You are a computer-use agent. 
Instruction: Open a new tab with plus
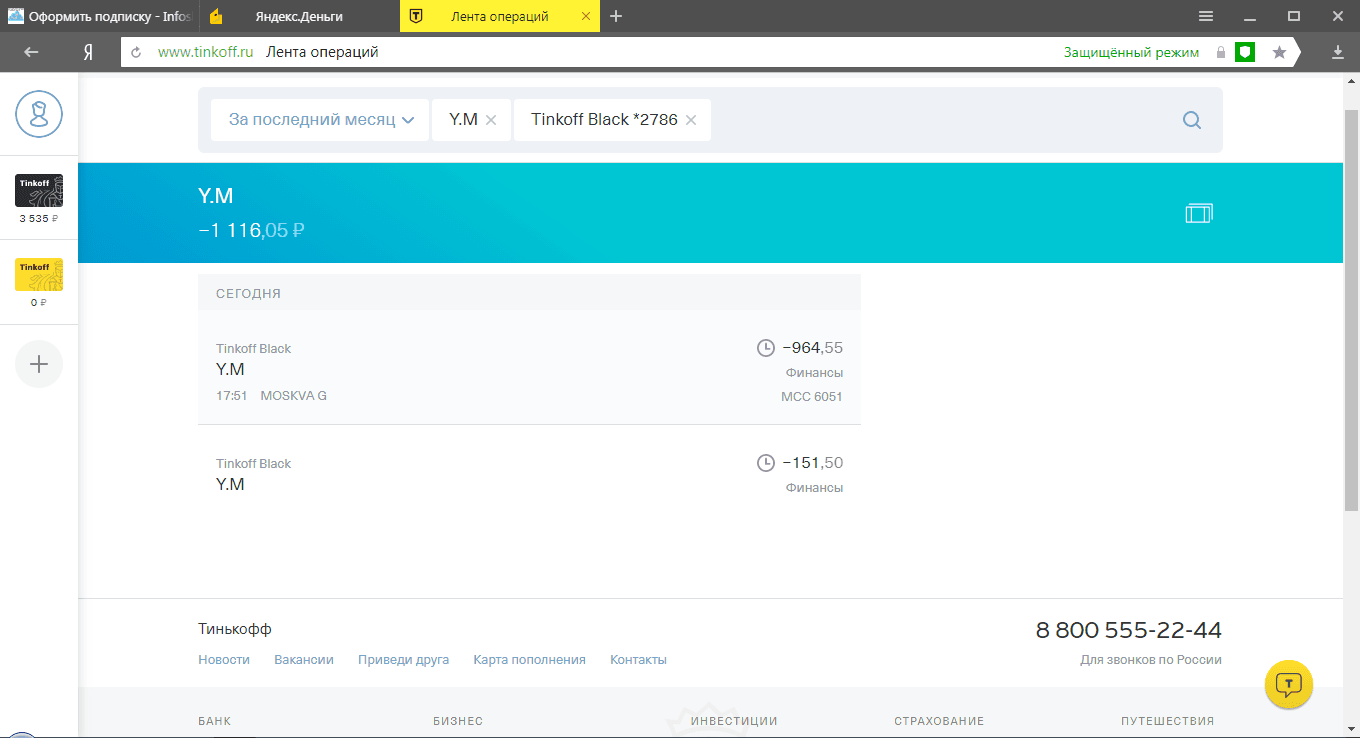pos(616,16)
